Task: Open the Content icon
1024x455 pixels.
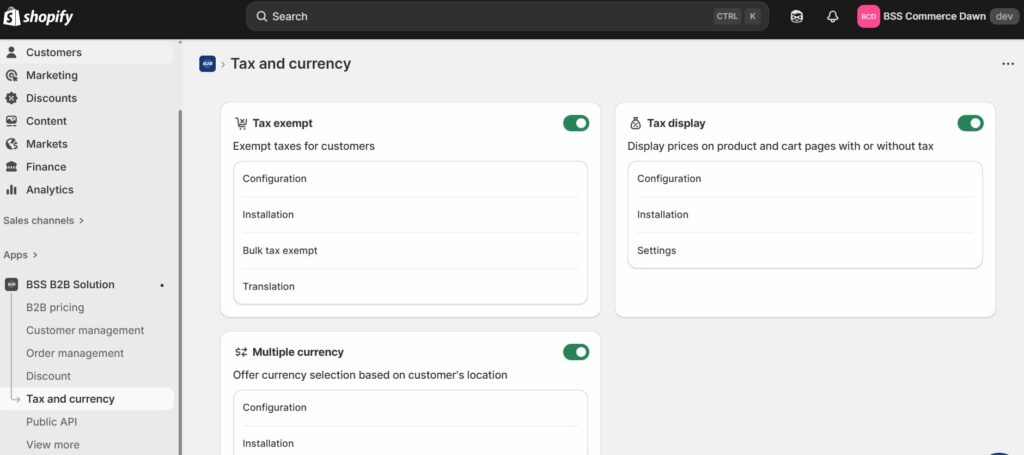Action: [11, 121]
